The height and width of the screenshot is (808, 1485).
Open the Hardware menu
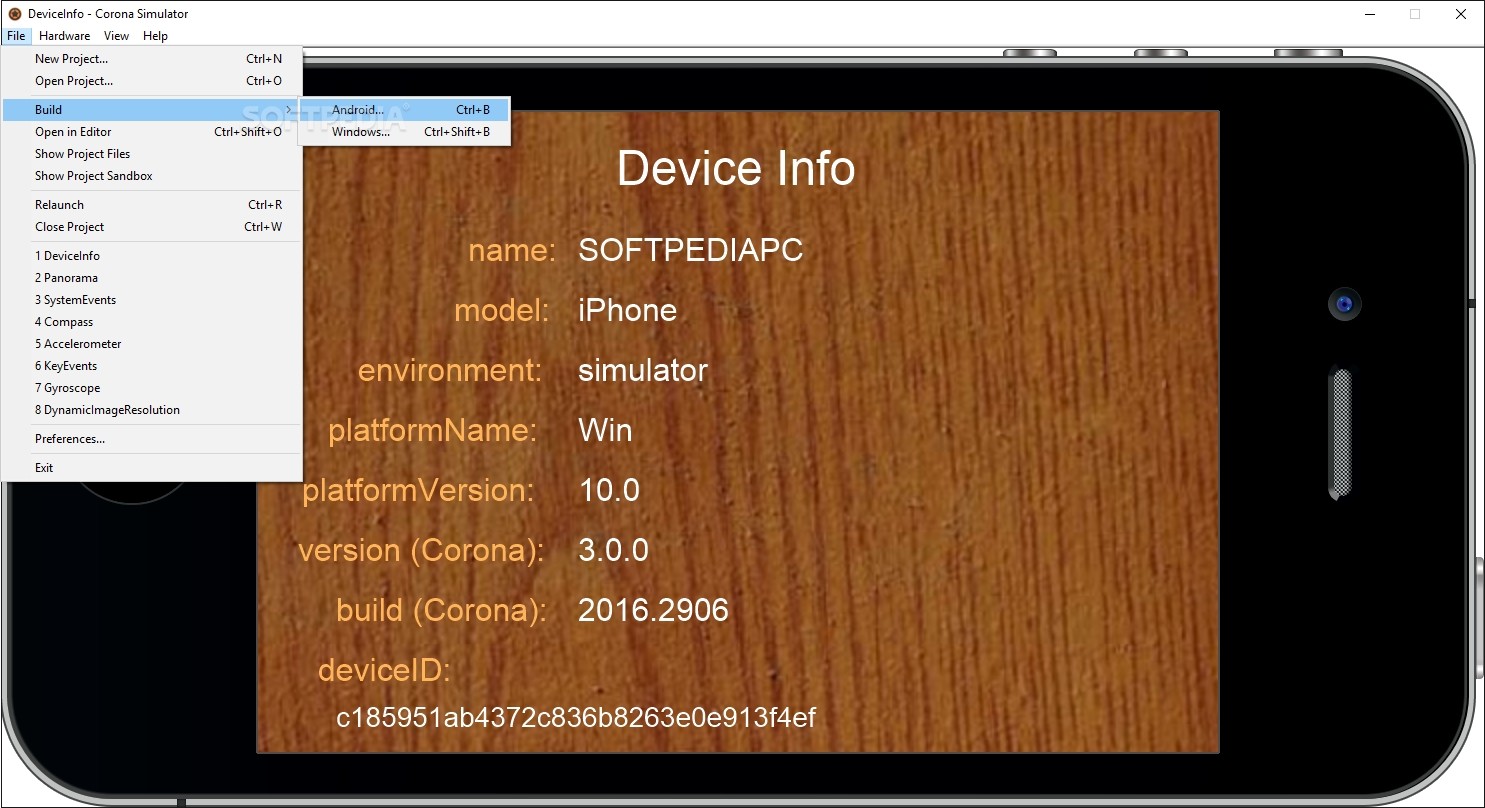point(65,36)
